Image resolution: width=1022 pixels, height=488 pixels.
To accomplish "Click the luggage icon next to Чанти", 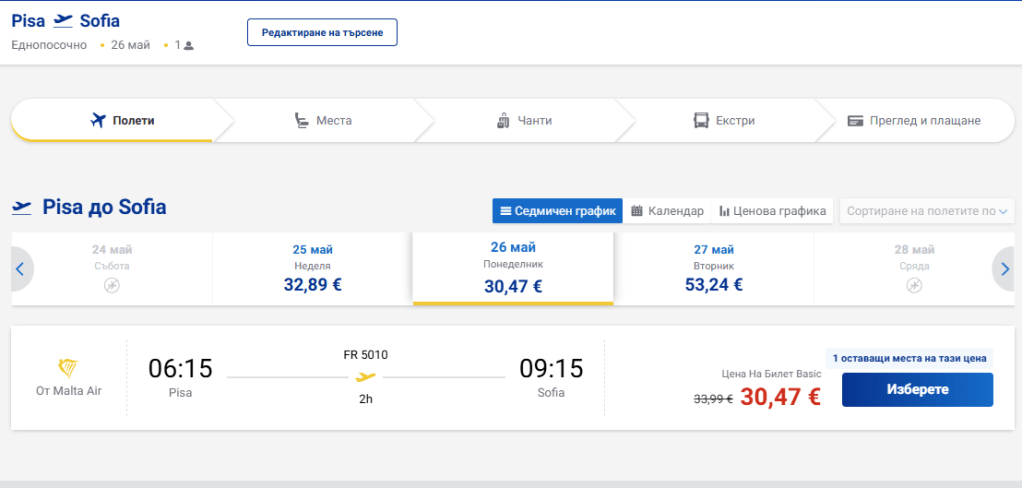I will (503, 121).
